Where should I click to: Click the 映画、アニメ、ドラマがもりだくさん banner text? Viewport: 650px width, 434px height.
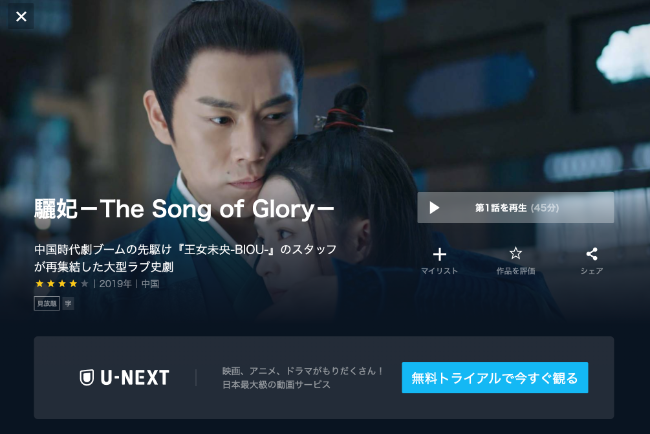(x=303, y=371)
